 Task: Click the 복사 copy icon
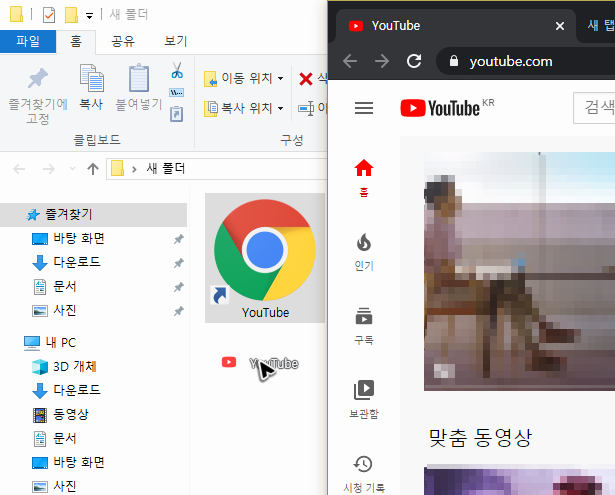(x=91, y=78)
